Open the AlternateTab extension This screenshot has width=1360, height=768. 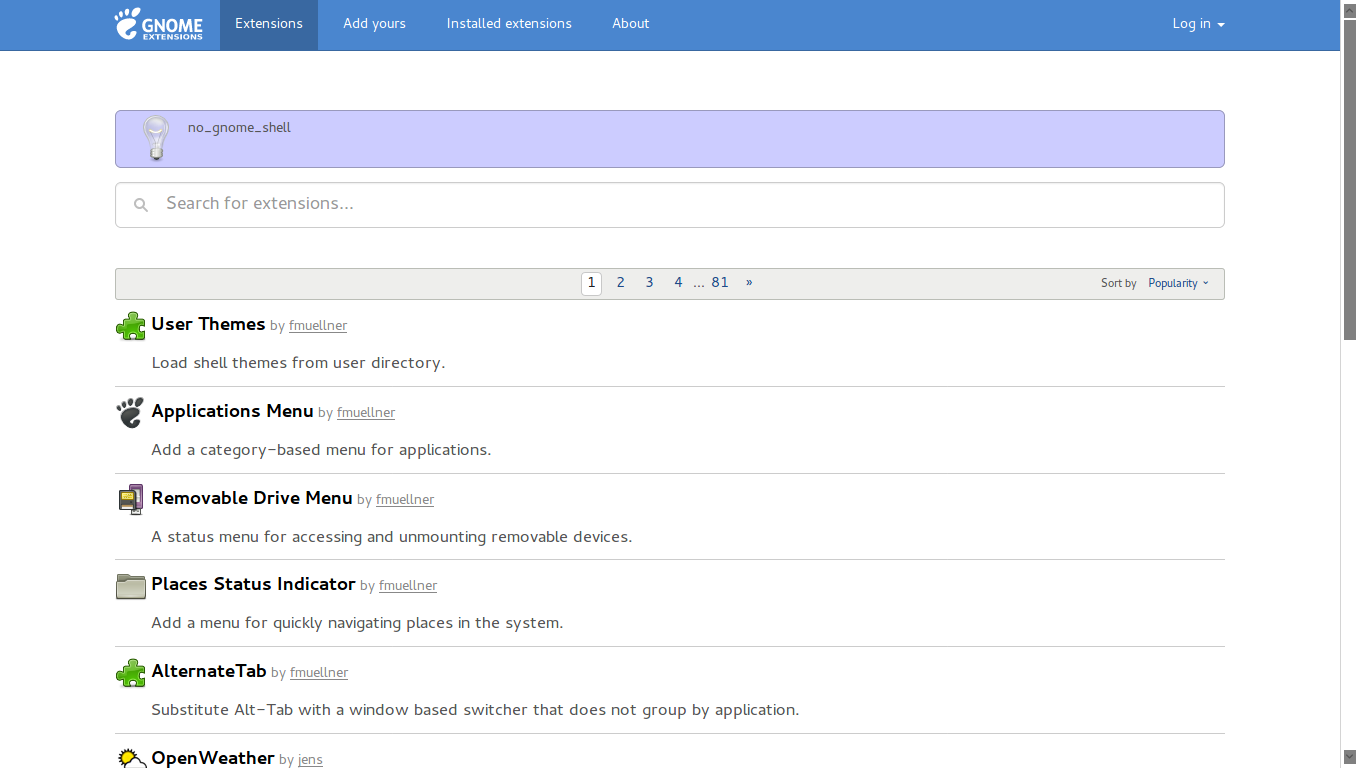209,671
